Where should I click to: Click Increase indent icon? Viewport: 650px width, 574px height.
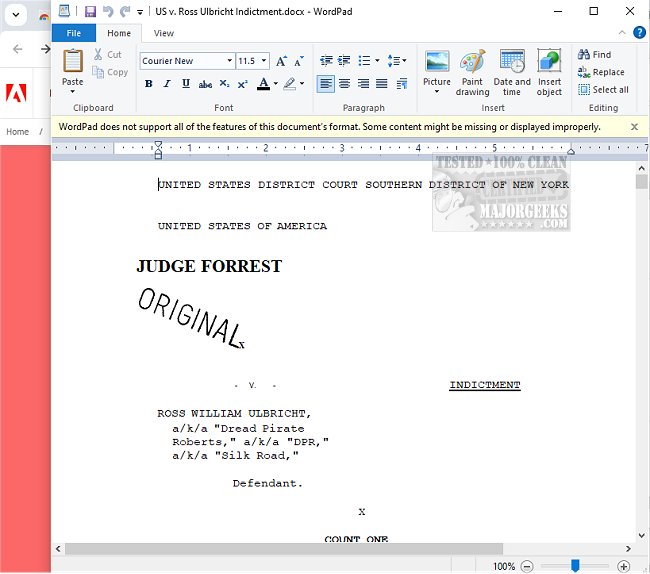[344, 61]
